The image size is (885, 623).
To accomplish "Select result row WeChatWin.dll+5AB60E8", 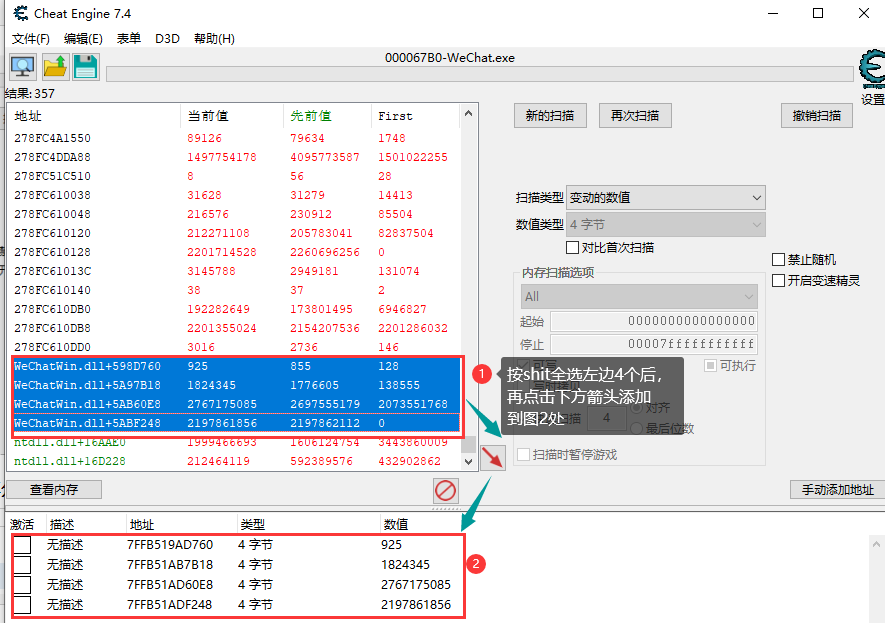I will click(x=236, y=404).
